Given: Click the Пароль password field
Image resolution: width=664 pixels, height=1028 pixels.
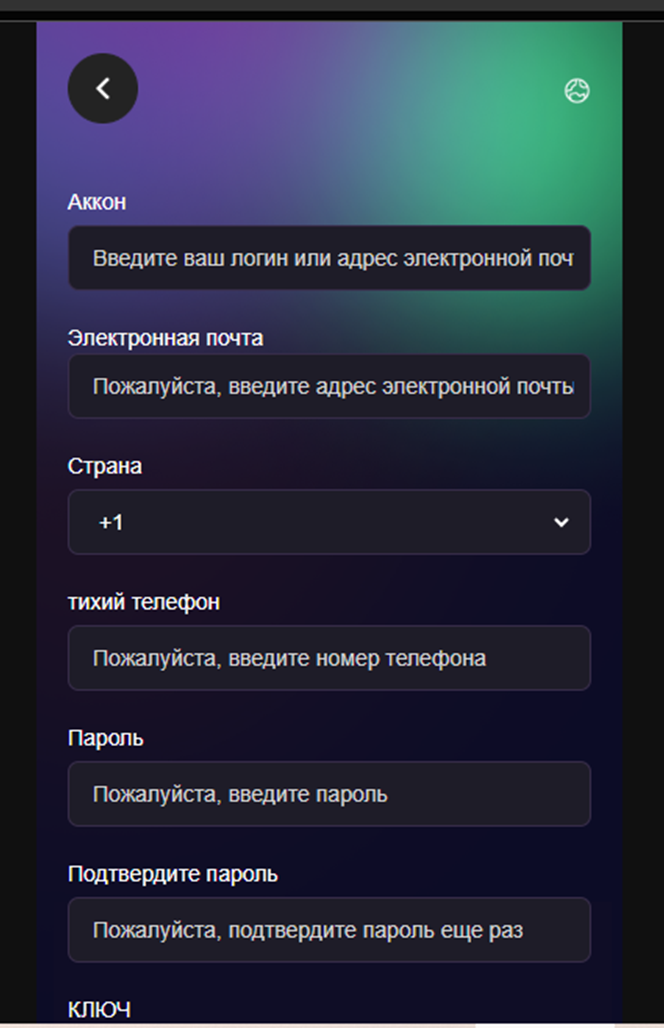Looking at the screenshot, I should pyautogui.click(x=328, y=794).
